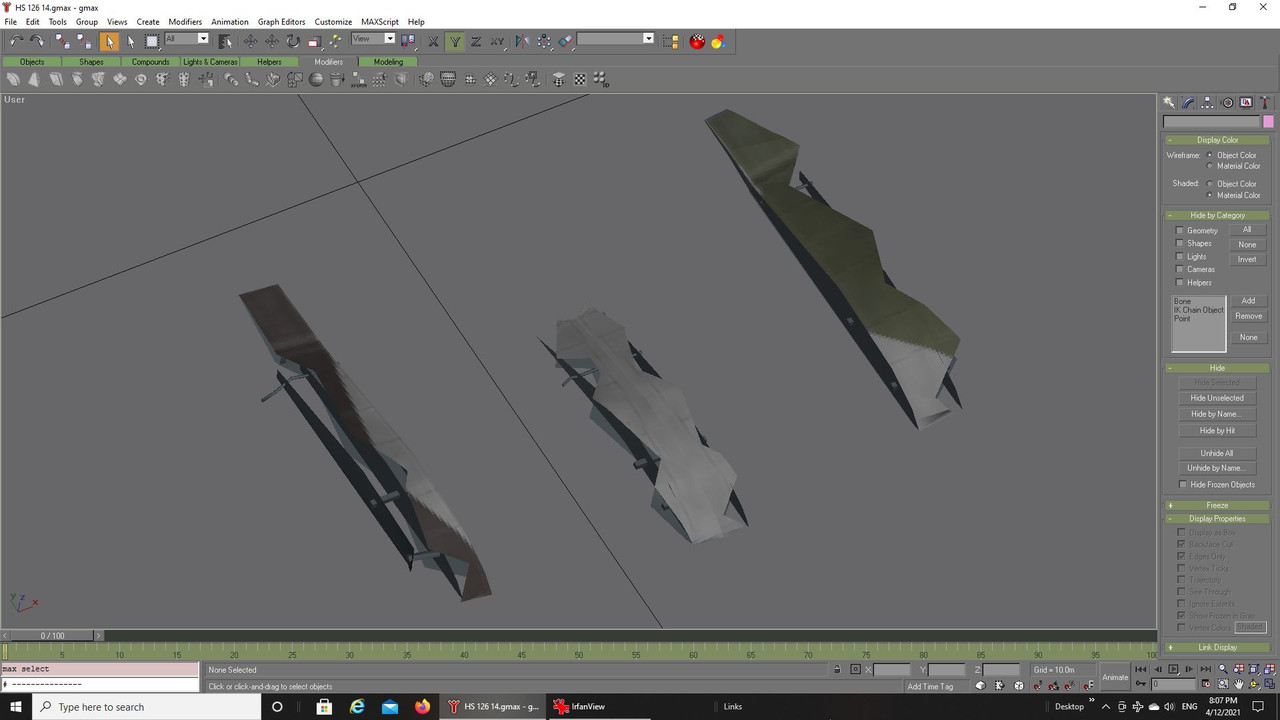This screenshot has height=720, width=1280.
Task: Click the Undo arrow in the toolbar
Action: [16, 41]
